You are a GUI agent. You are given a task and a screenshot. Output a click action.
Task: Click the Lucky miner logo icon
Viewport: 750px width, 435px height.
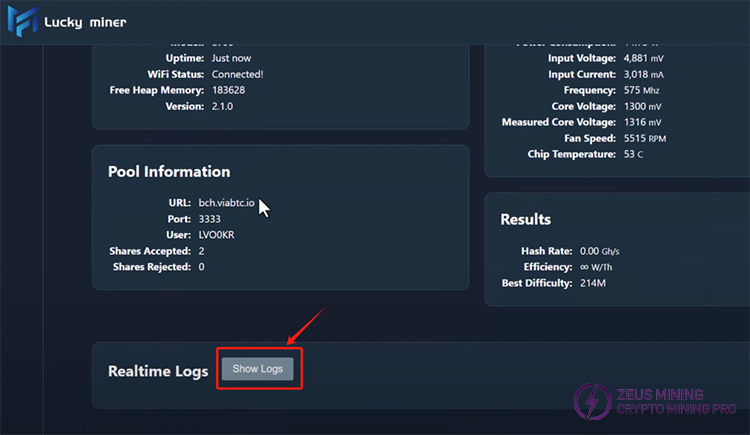(22, 22)
